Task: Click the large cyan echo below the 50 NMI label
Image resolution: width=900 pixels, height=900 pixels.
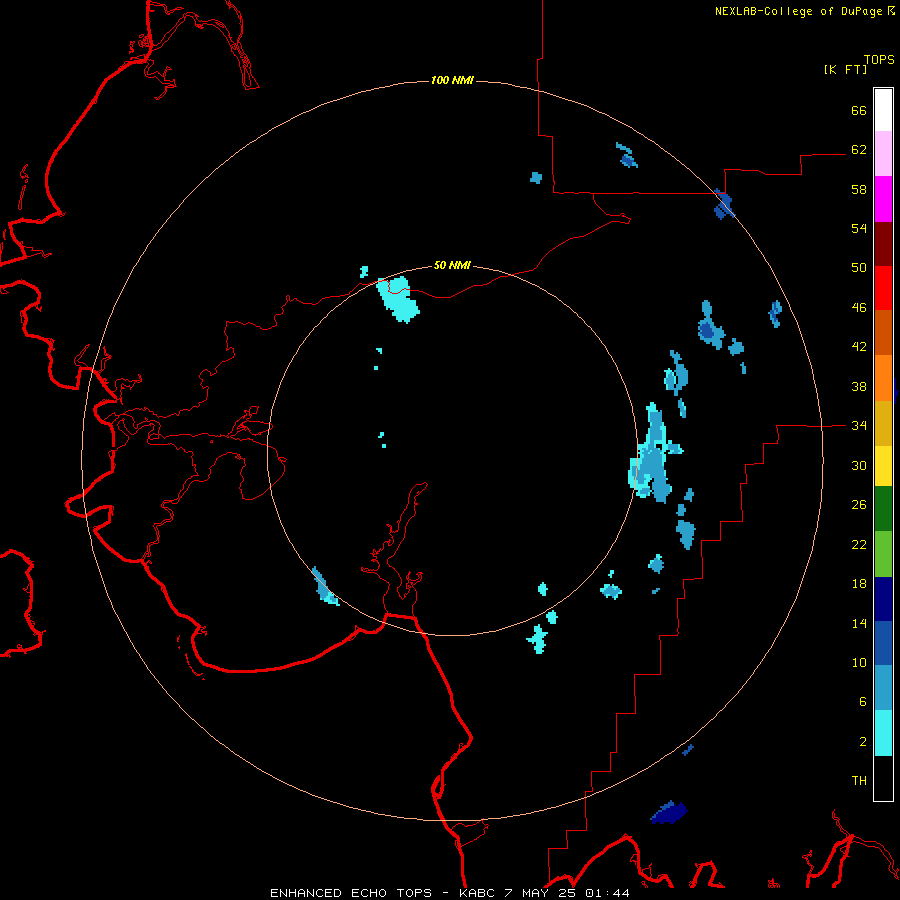Action: click(398, 299)
